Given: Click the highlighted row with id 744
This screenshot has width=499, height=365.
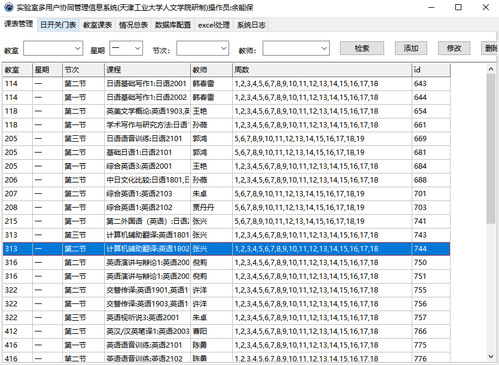Looking at the screenshot, I should (226, 249).
